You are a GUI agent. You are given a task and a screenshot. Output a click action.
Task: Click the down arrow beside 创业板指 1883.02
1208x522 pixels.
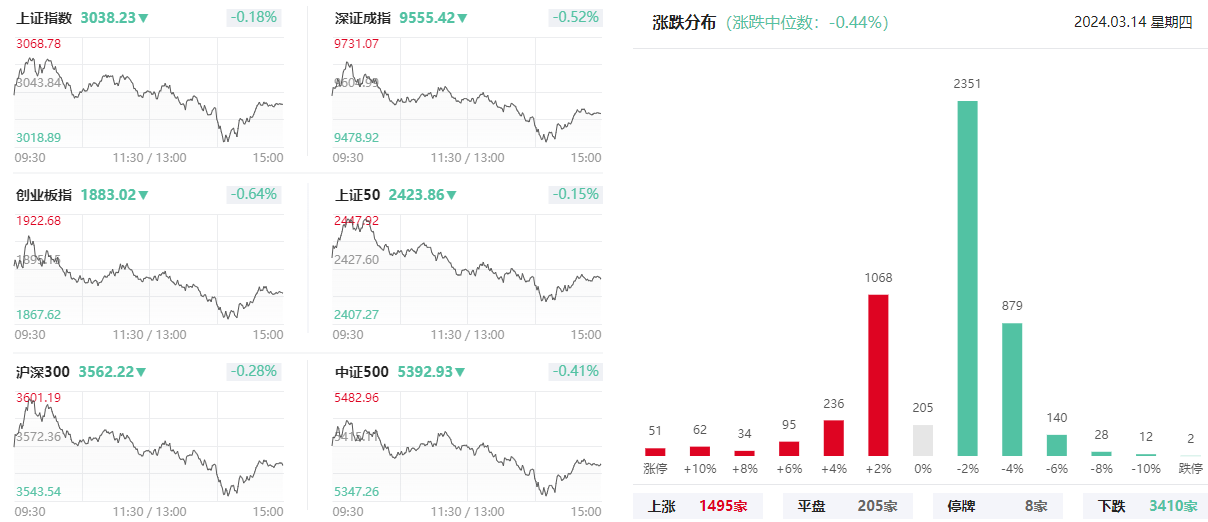142,196
